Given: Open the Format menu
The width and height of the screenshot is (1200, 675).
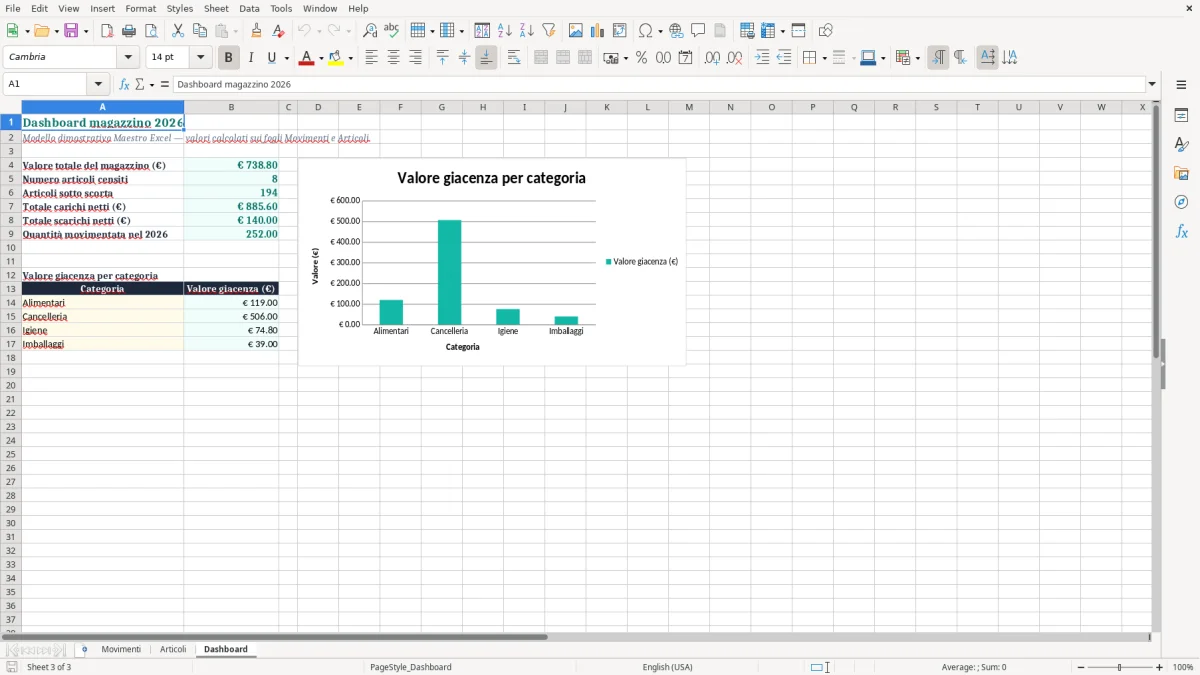Looking at the screenshot, I should [x=141, y=8].
